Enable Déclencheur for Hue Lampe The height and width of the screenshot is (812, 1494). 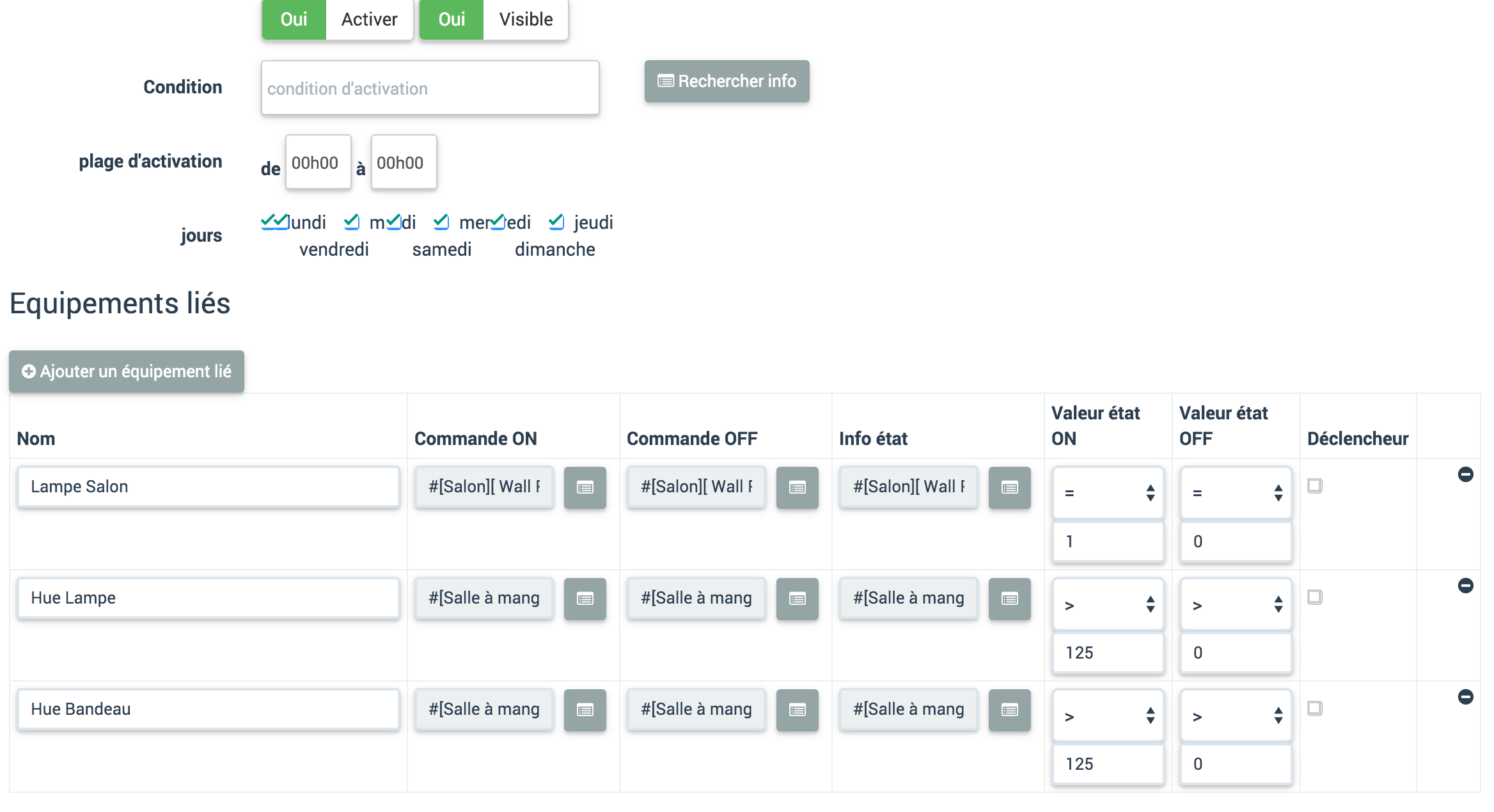point(1315,597)
